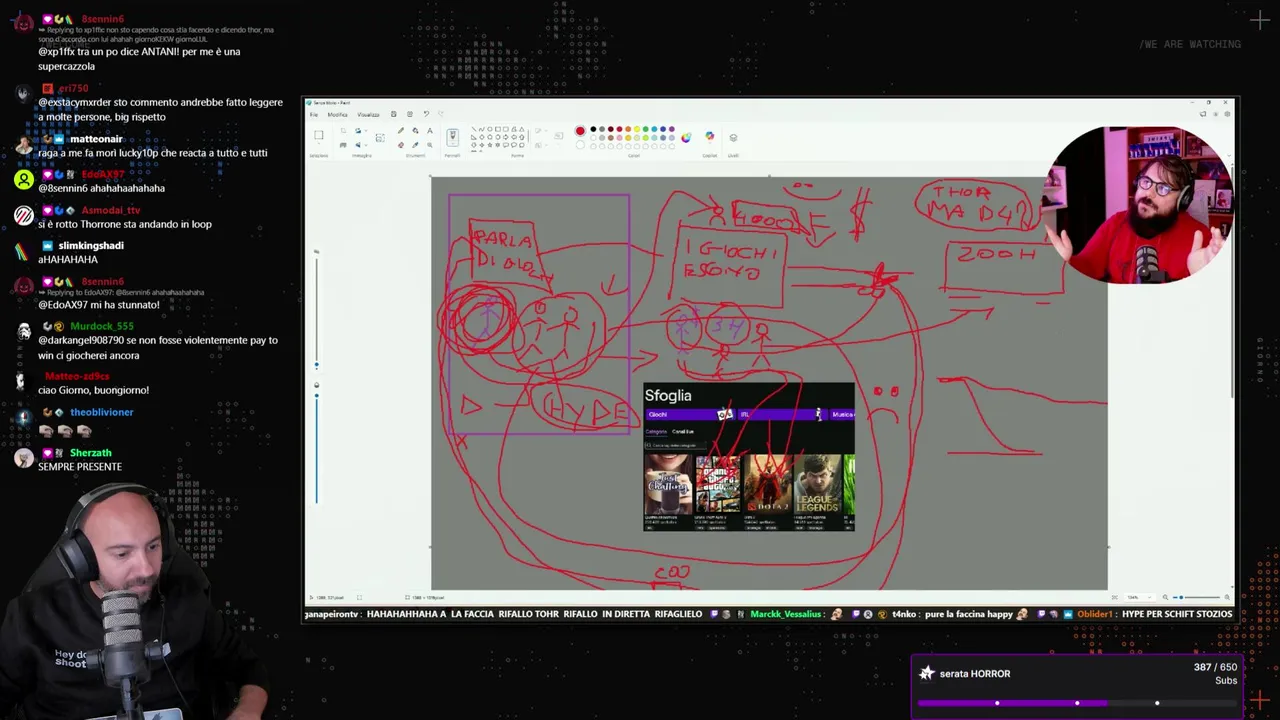1280x720 pixels.
Task: Select the Eraser tool
Action: [x=401, y=145]
